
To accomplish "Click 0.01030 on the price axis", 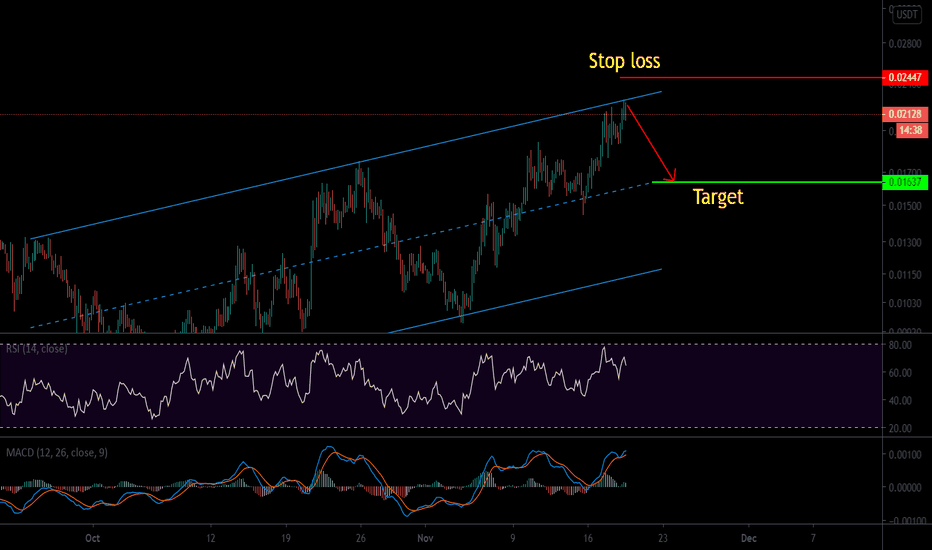I will (x=905, y=303).
